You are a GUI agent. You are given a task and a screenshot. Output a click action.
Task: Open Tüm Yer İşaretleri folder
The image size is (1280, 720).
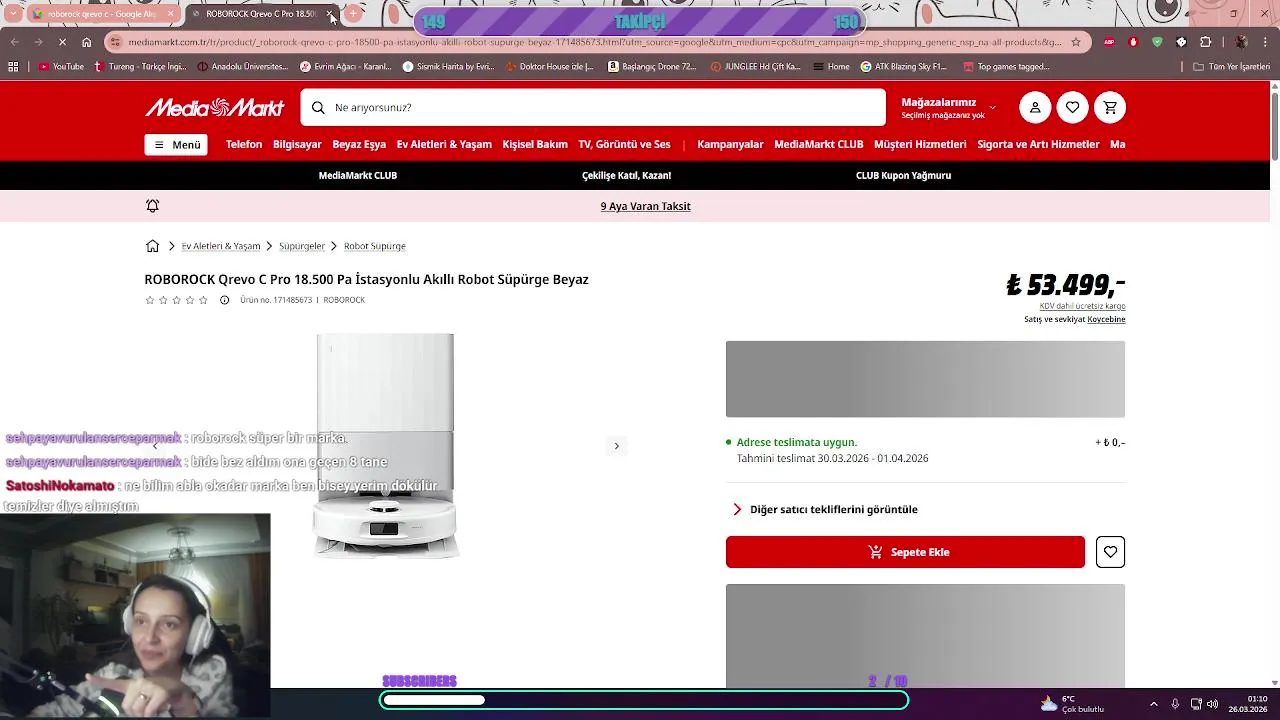1231,67
